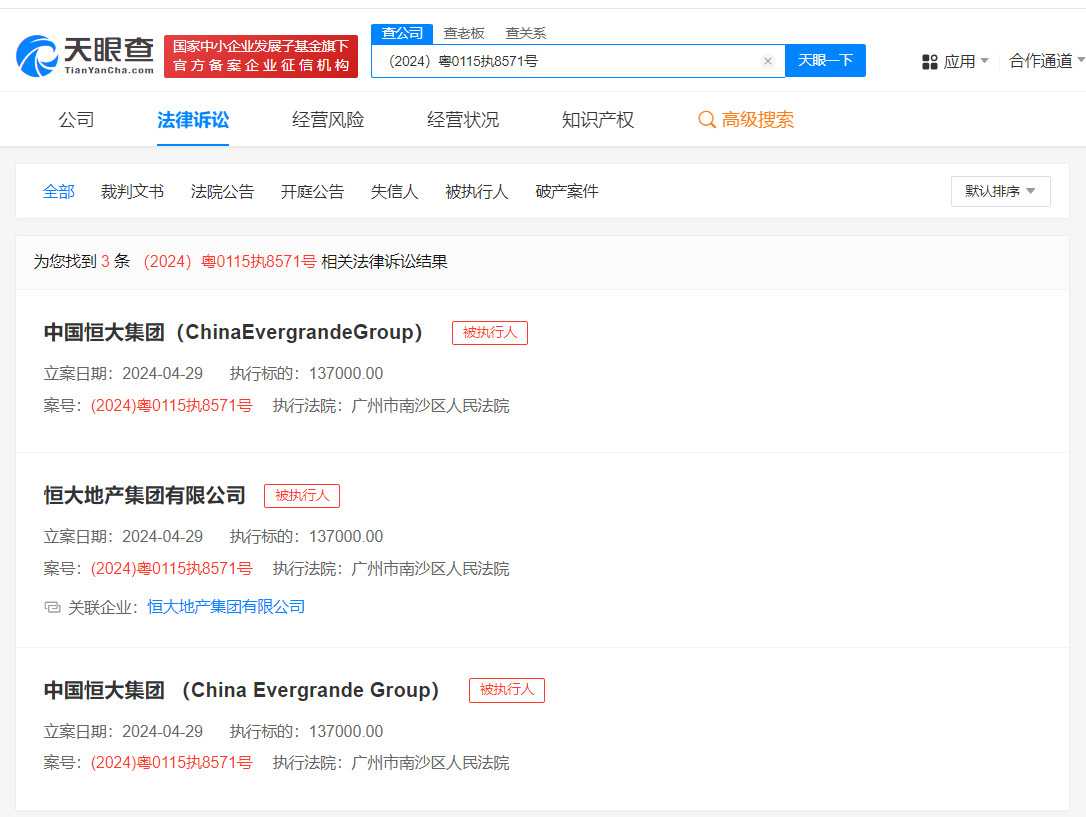Switch to the 公司 tab

tap(76, 120)
